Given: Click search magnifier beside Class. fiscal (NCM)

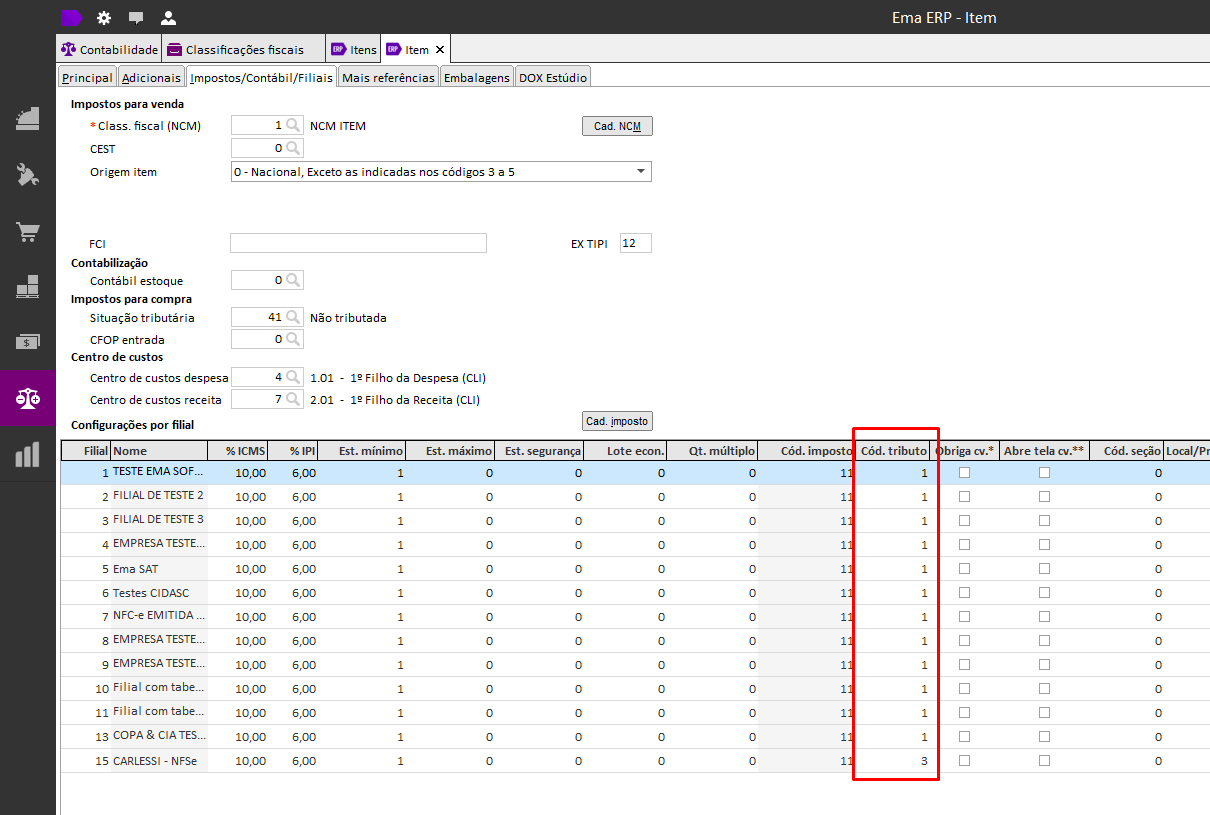Looking at the screenshot, I should [x=293, y=126].
